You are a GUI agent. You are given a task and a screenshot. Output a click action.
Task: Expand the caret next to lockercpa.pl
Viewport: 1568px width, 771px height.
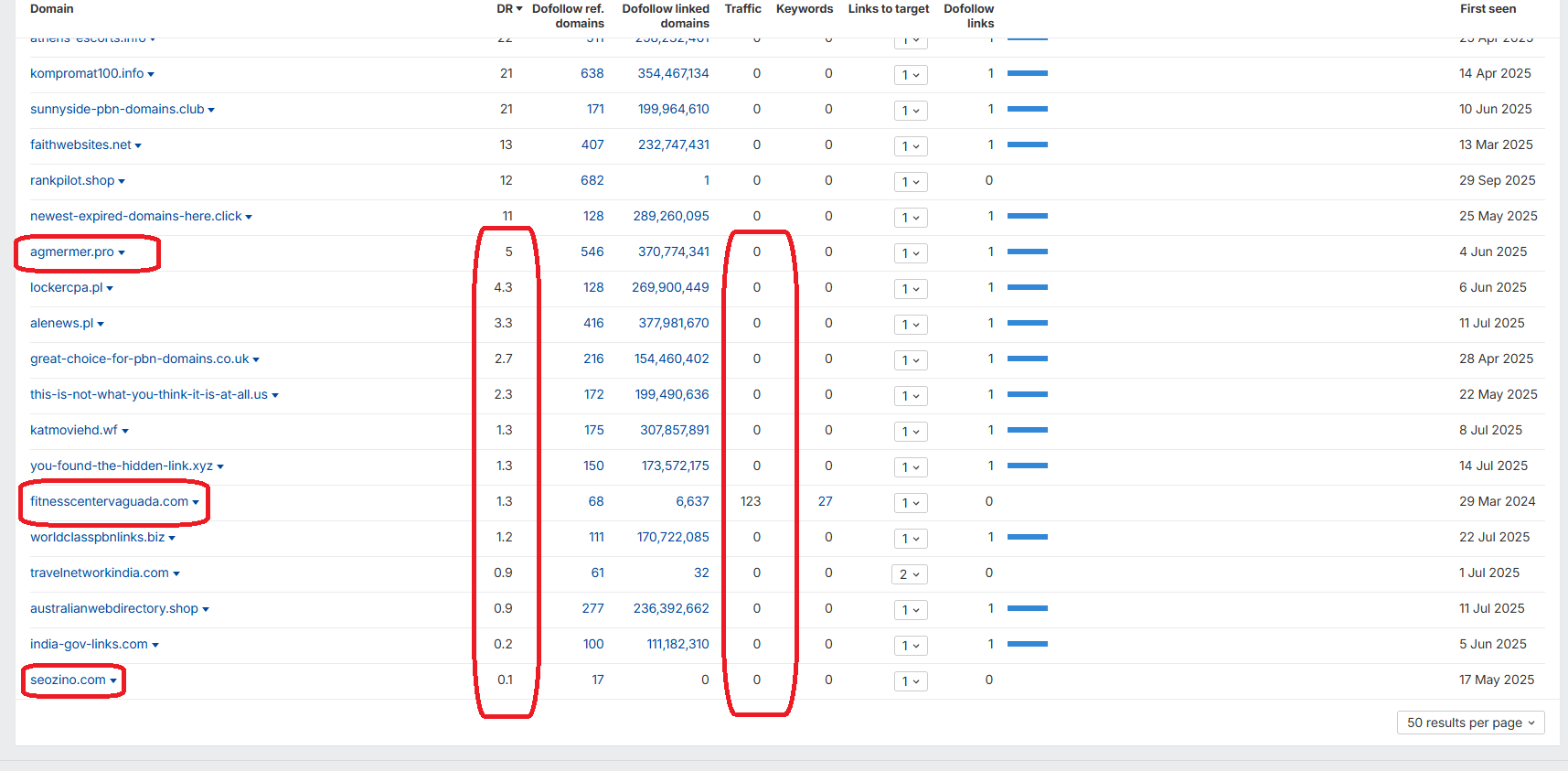point(110,288)
